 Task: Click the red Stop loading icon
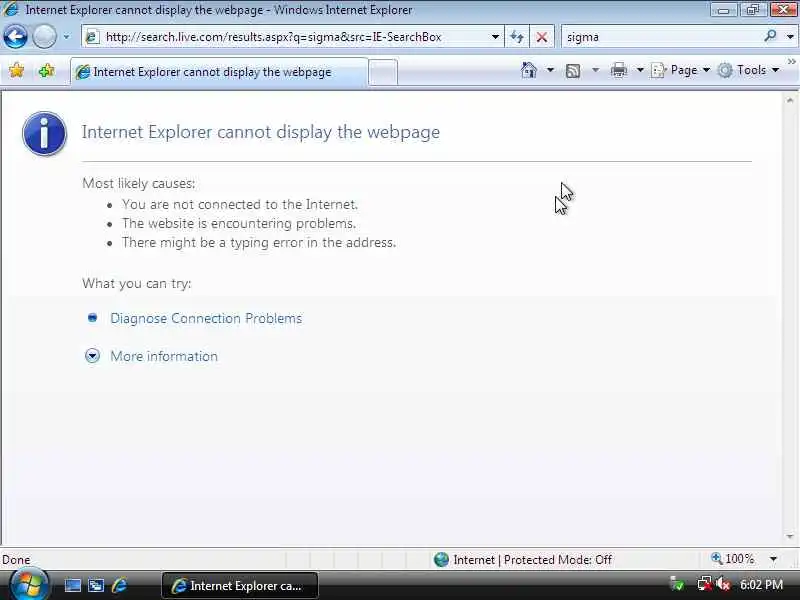(542, 37)
